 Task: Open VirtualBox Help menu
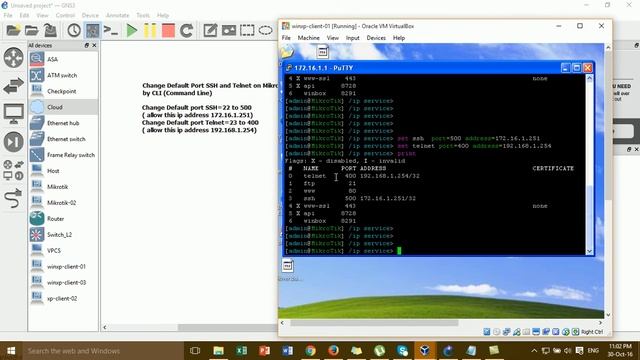click(399, 38)
